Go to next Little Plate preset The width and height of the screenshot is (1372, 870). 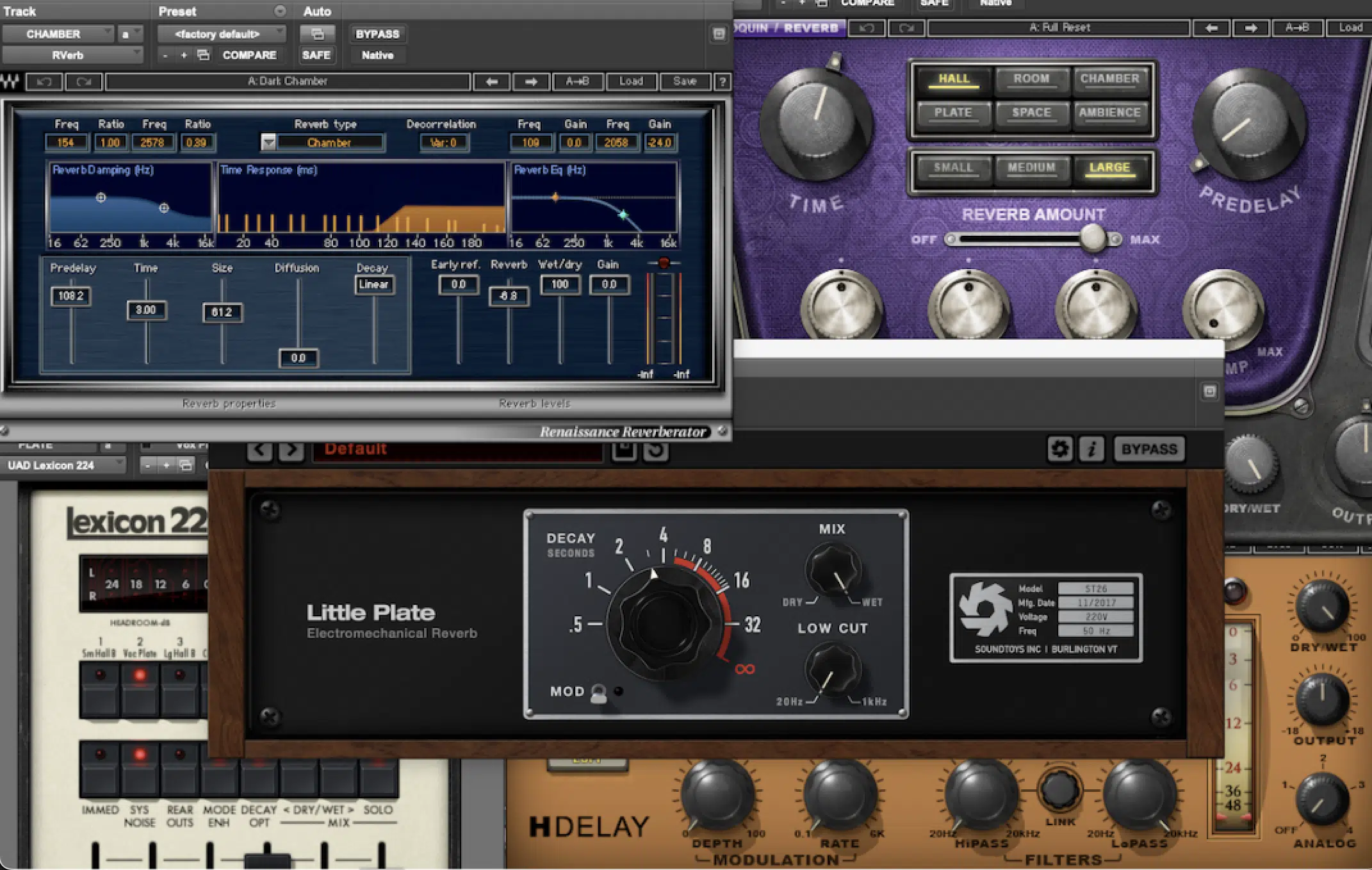(291, 450)
